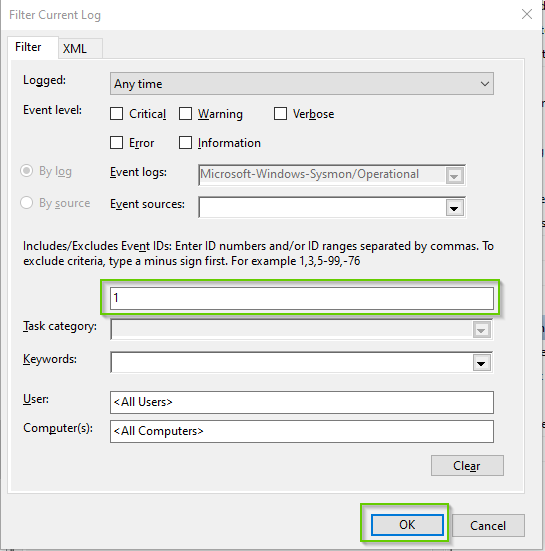Expand the Event logs dropdown arrow
The height and width of the screenshot is (551, 545).
454,175
